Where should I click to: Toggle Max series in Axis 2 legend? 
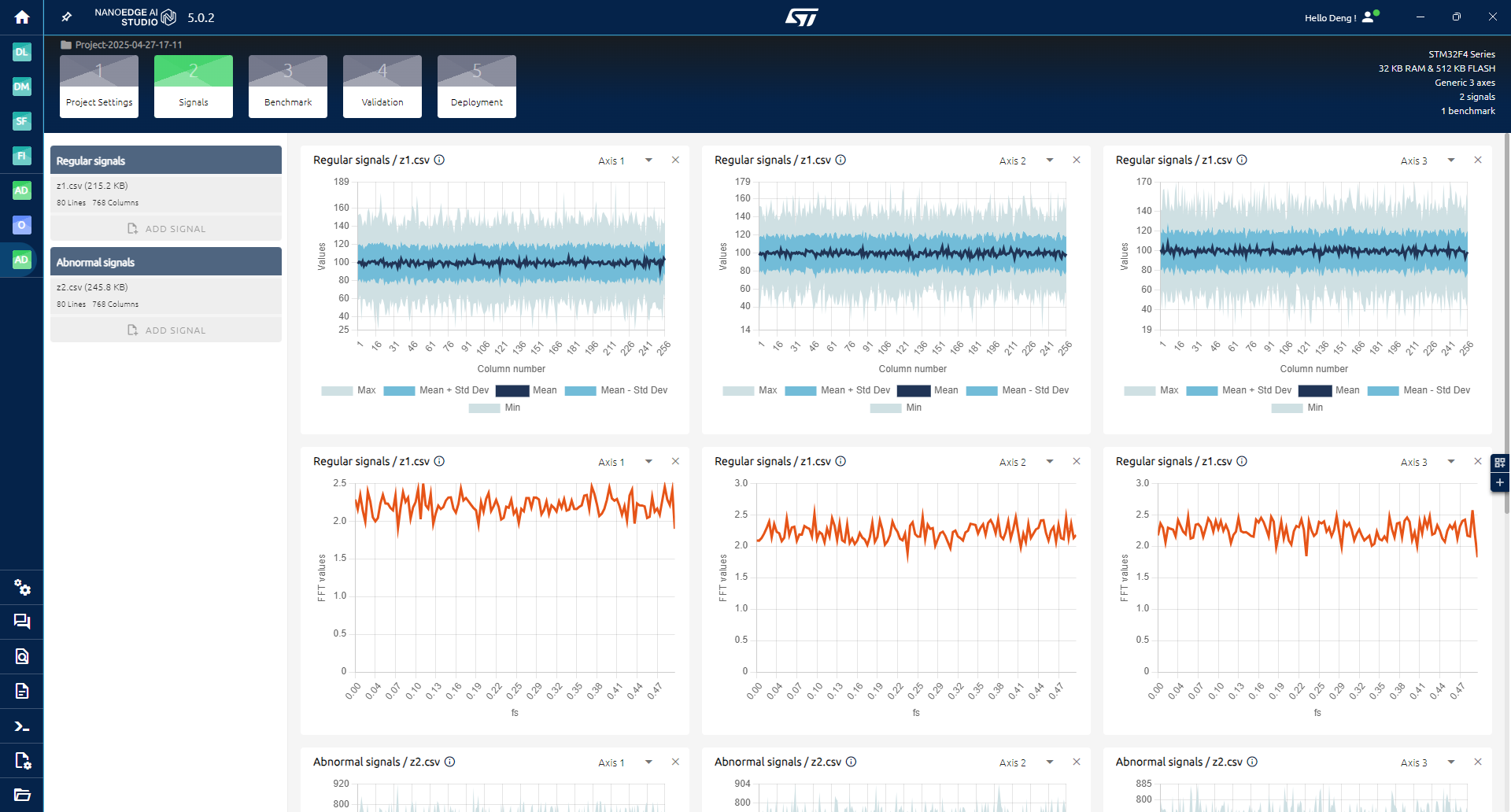(x=750, y=390)
